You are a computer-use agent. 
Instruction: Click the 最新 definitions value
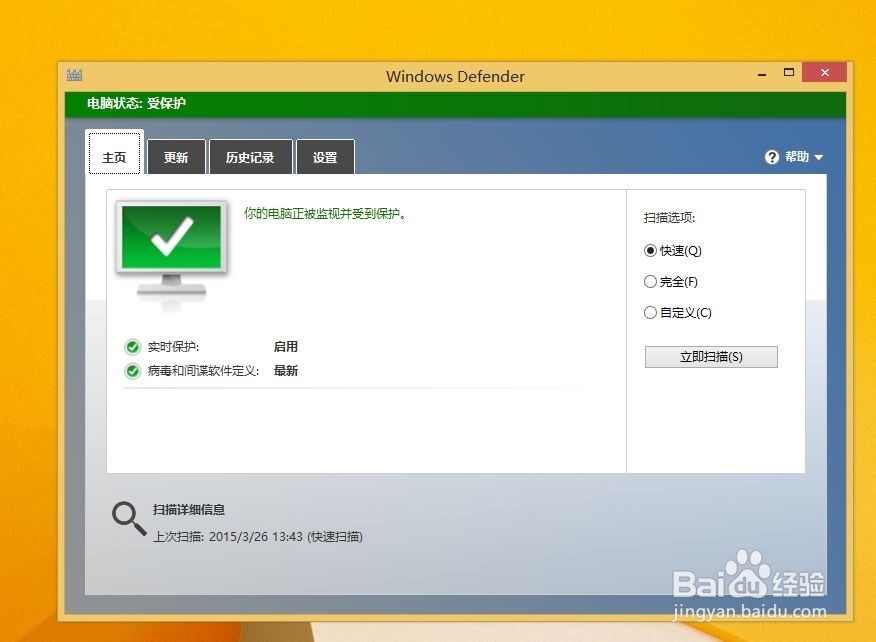point(285,370)
